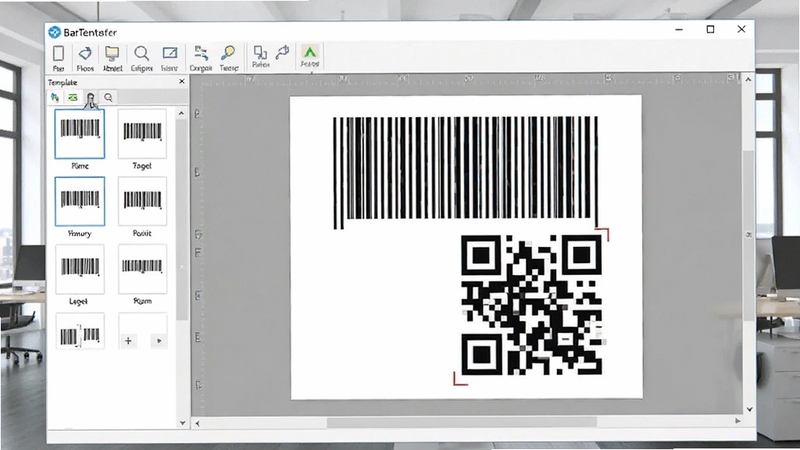This screenshot has width=800, height=450.
Task: Click the canvas horizontal scrollbar left arrow
Action: tap(197, 423)
